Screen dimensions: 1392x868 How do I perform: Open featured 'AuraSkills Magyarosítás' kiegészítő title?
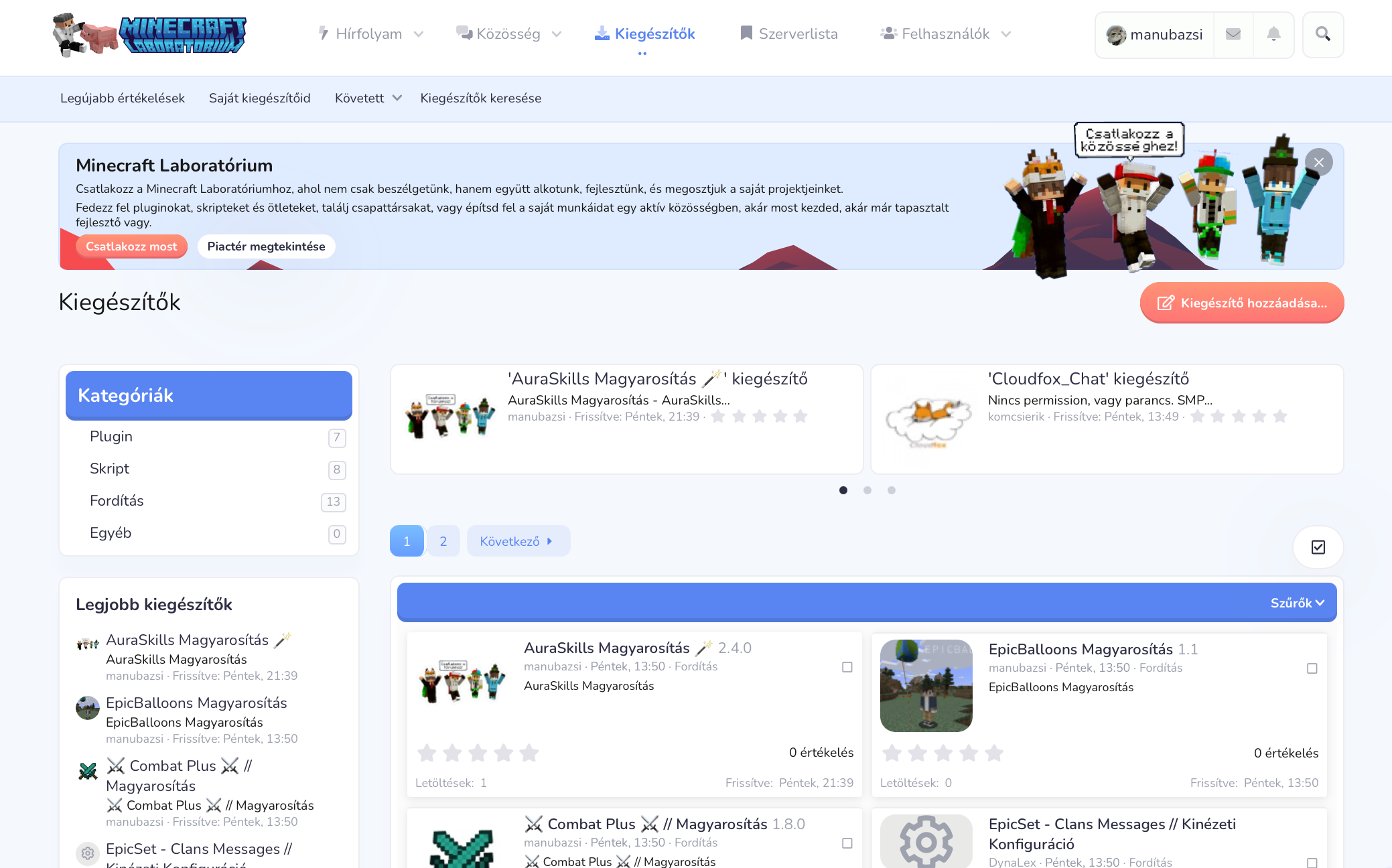tap(658, 379)
